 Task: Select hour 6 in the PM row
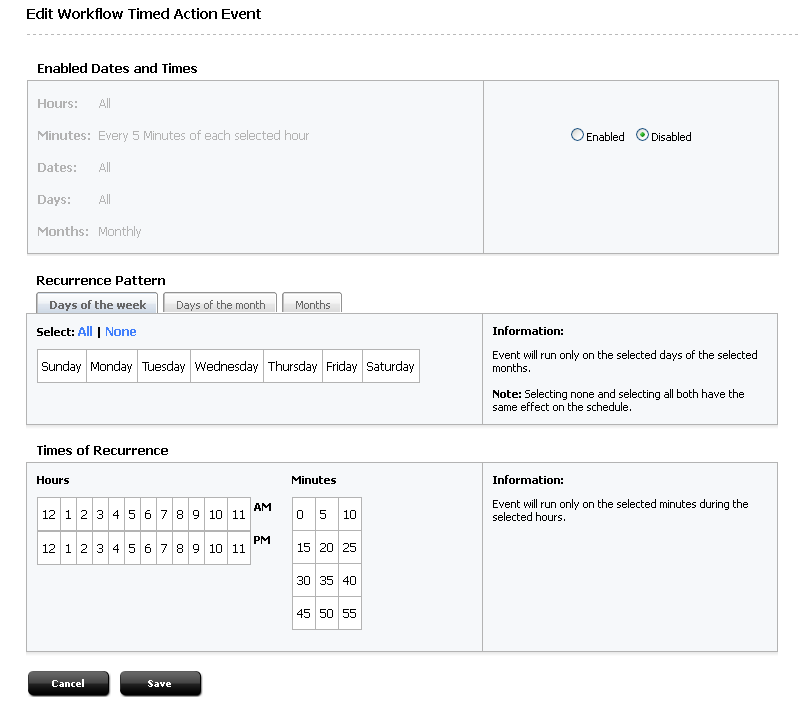[x=148, y=548]
